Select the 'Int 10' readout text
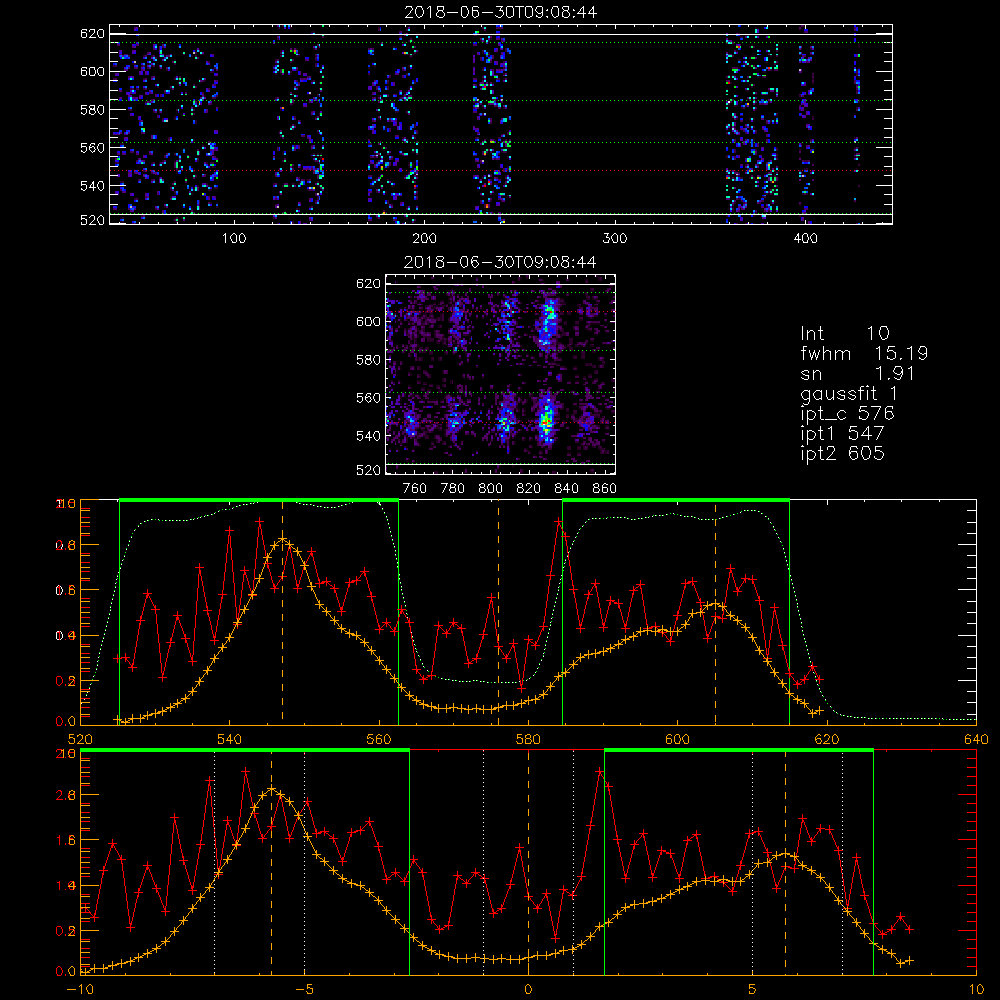 [x=845, y=333]
